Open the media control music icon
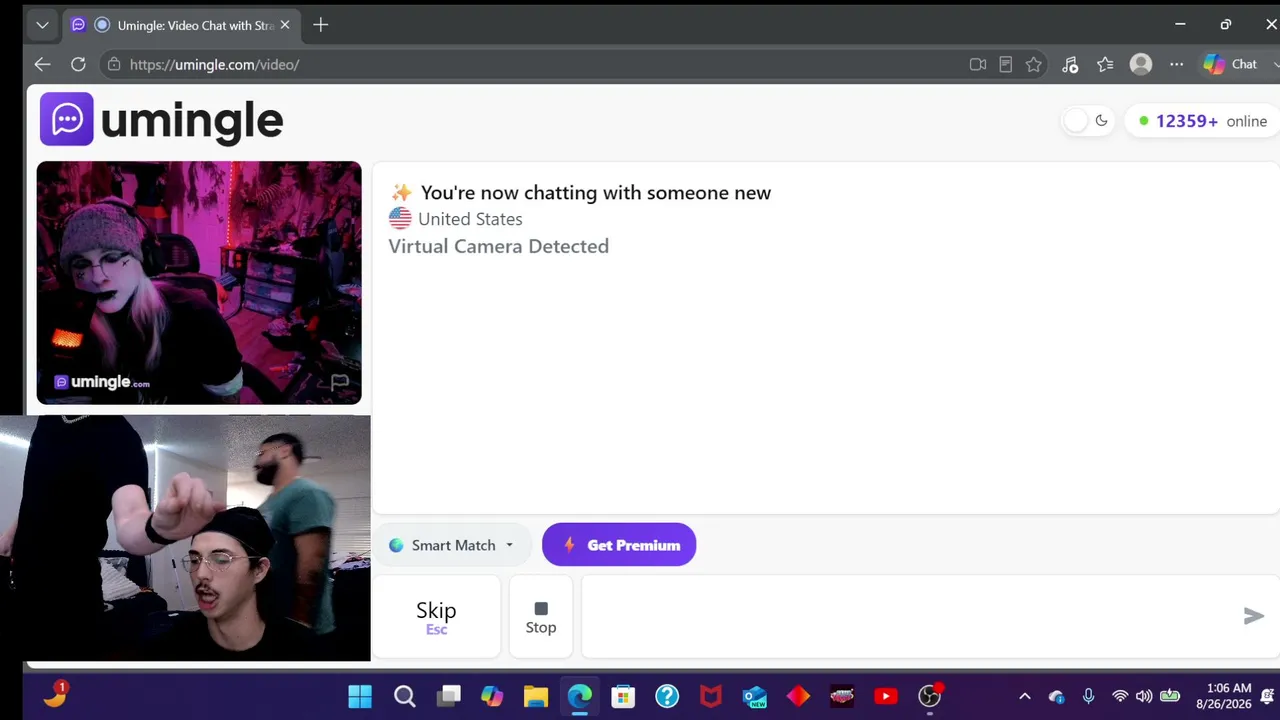The width and height of the screenshot is (1280, 720). pos(1070,64)
